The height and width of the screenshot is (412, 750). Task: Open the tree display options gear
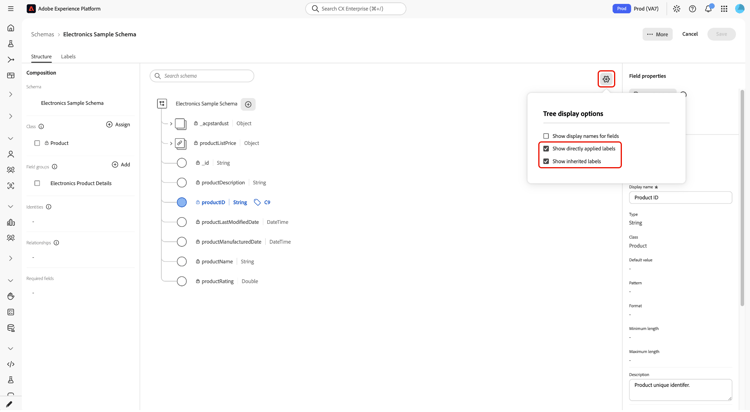606,79
